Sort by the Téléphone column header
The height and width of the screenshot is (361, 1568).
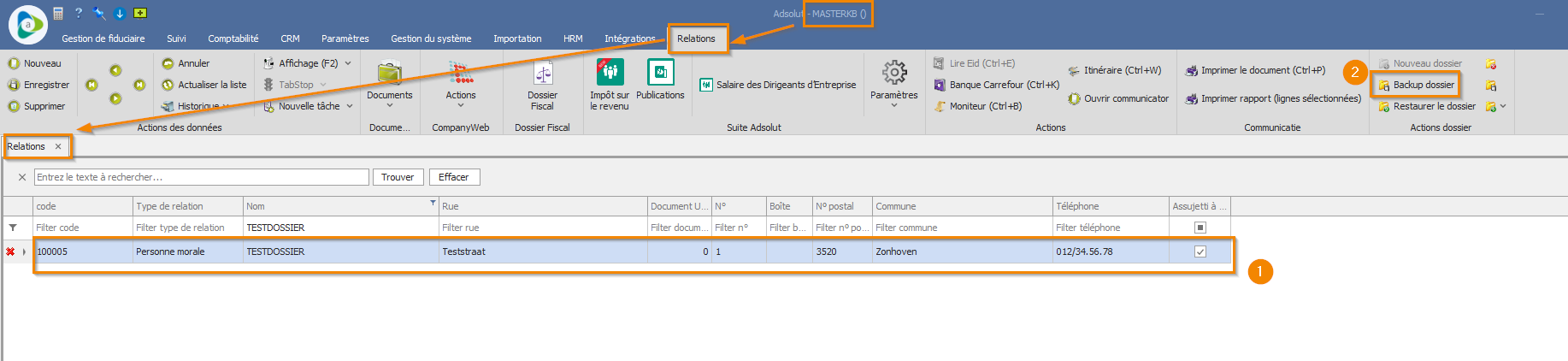(1111, 206)
